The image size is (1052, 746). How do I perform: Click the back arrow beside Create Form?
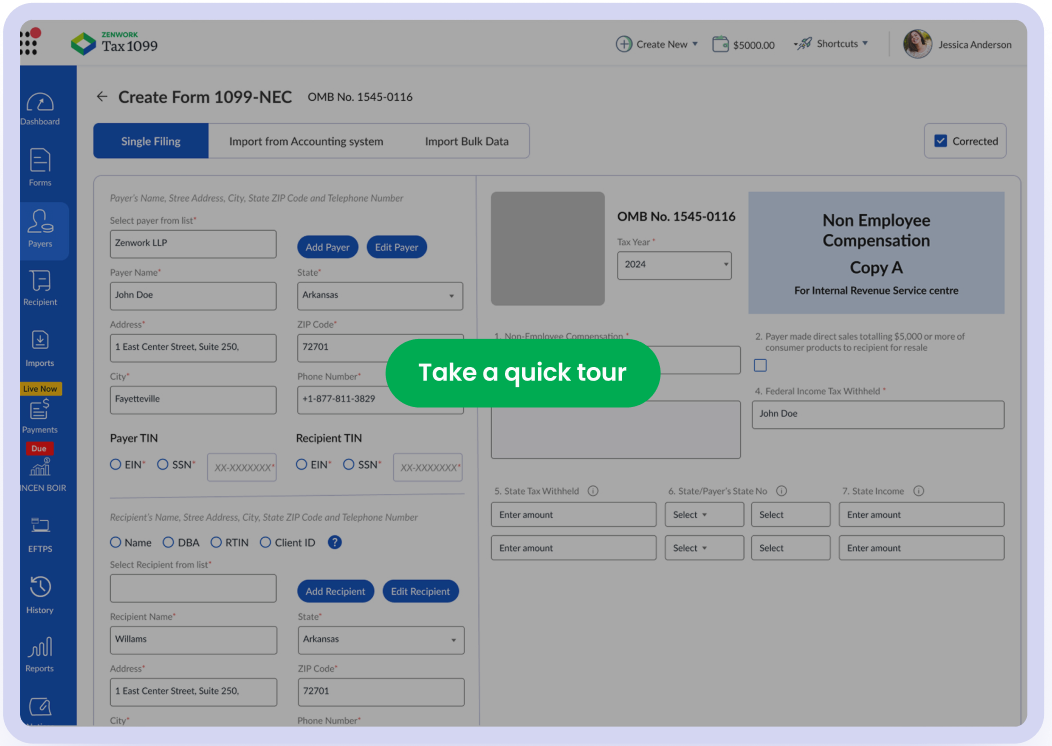[x=101, y=97]
